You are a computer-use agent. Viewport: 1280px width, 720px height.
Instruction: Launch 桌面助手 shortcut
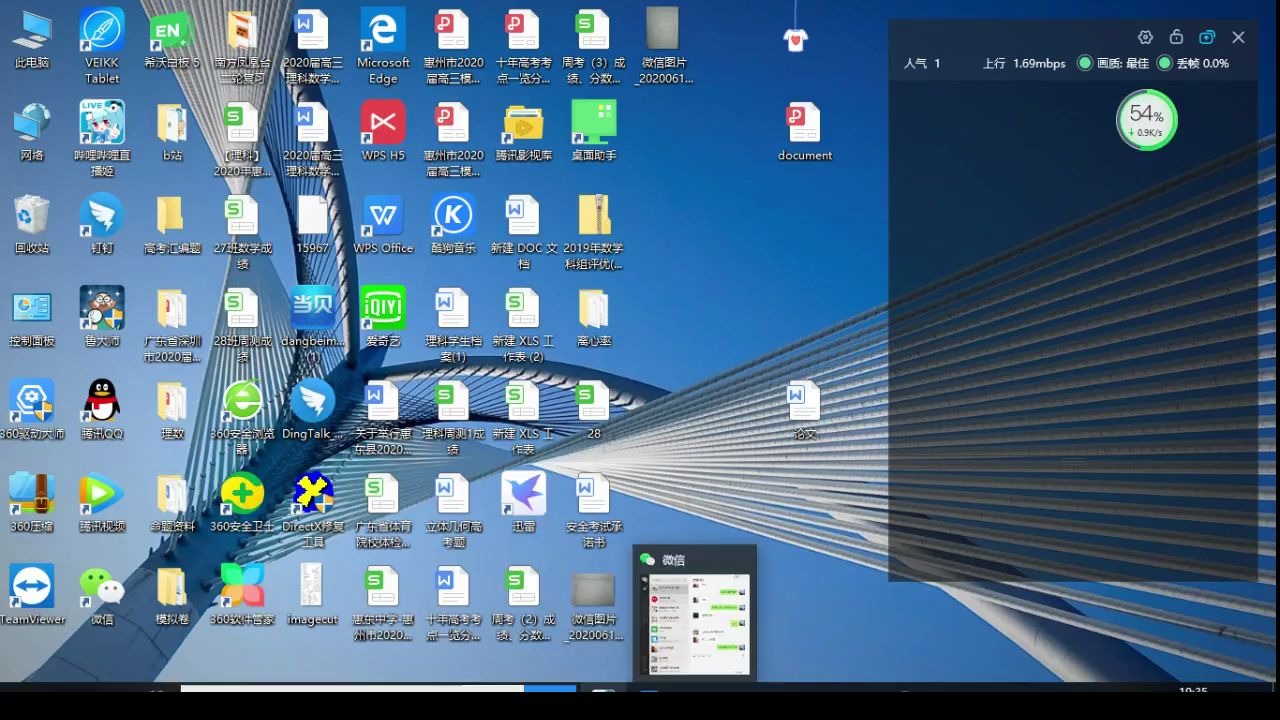[594, 131]
